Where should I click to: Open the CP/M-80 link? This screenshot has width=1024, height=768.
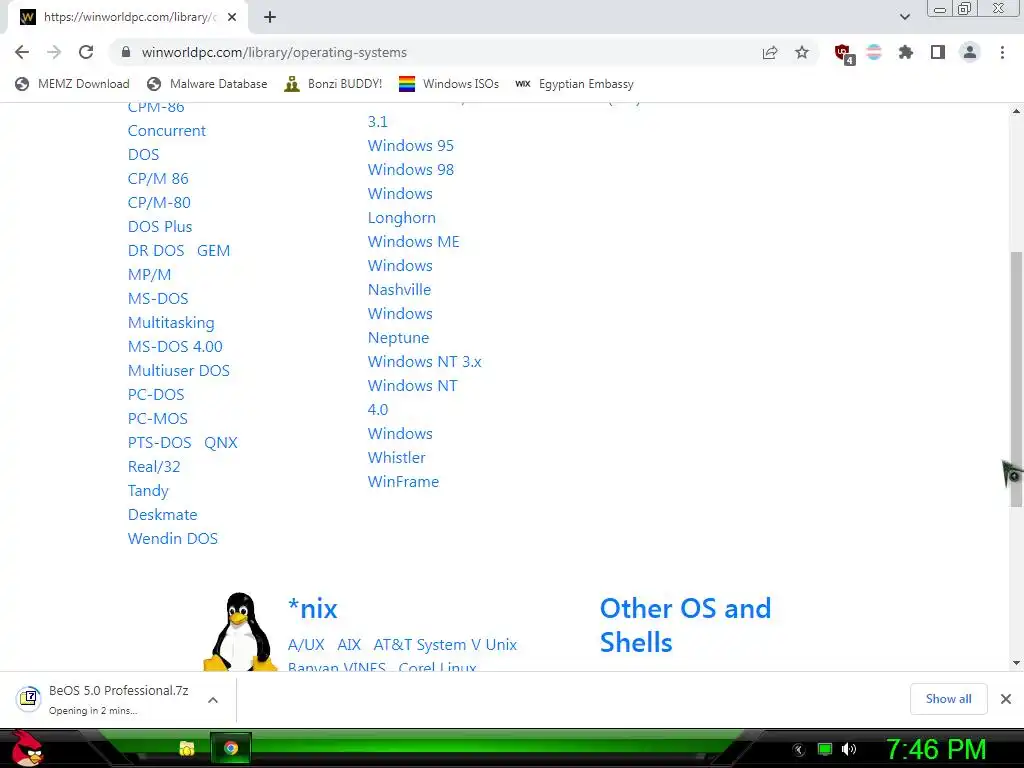tap(159, 202)
